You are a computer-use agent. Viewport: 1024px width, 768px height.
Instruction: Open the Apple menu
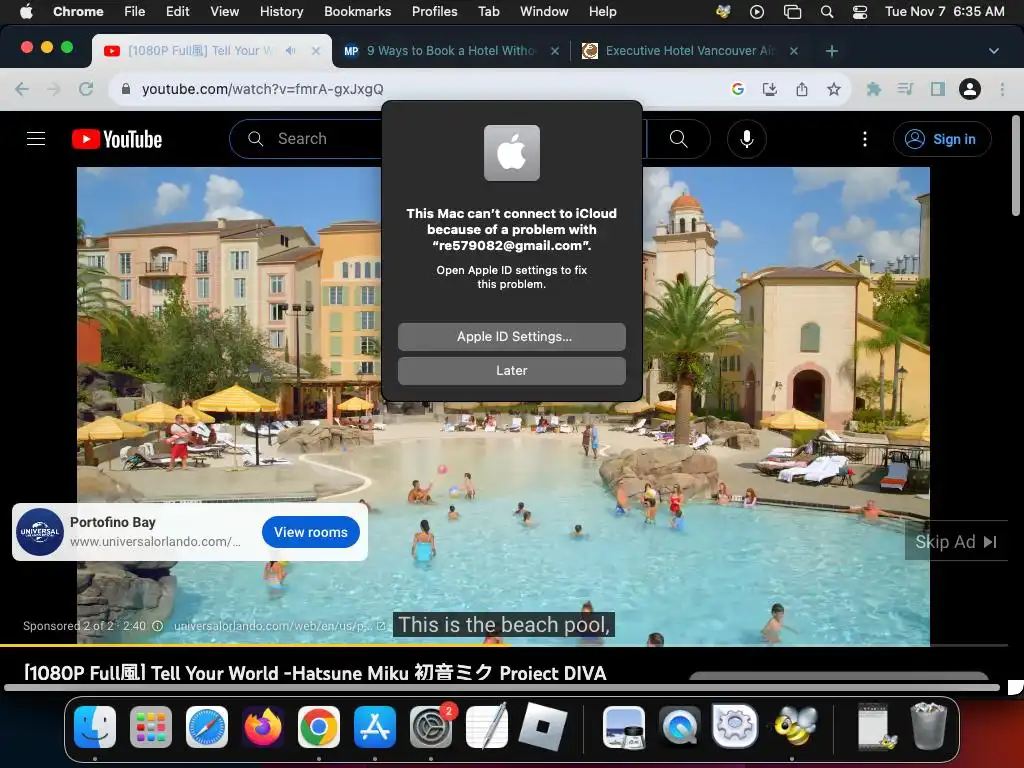pos(26,11)
